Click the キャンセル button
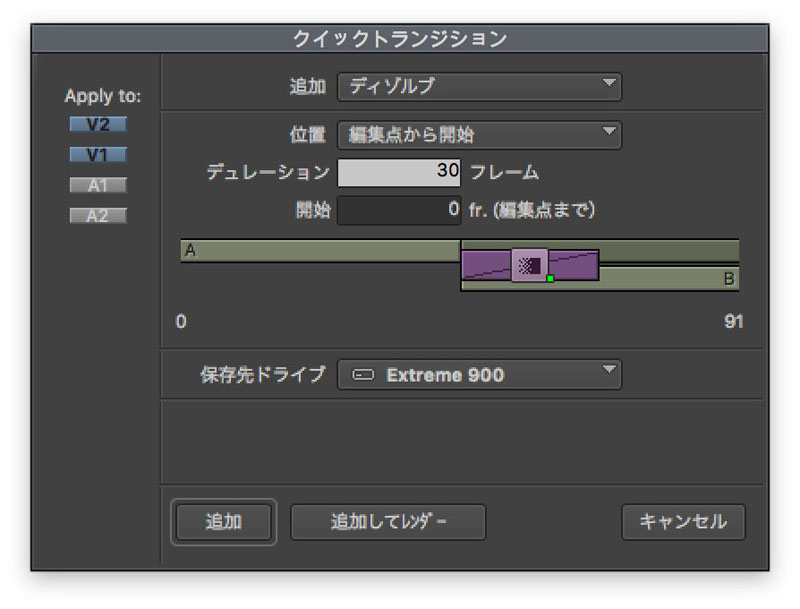Viewport: 800px width, 609px height. click(683, 521)
